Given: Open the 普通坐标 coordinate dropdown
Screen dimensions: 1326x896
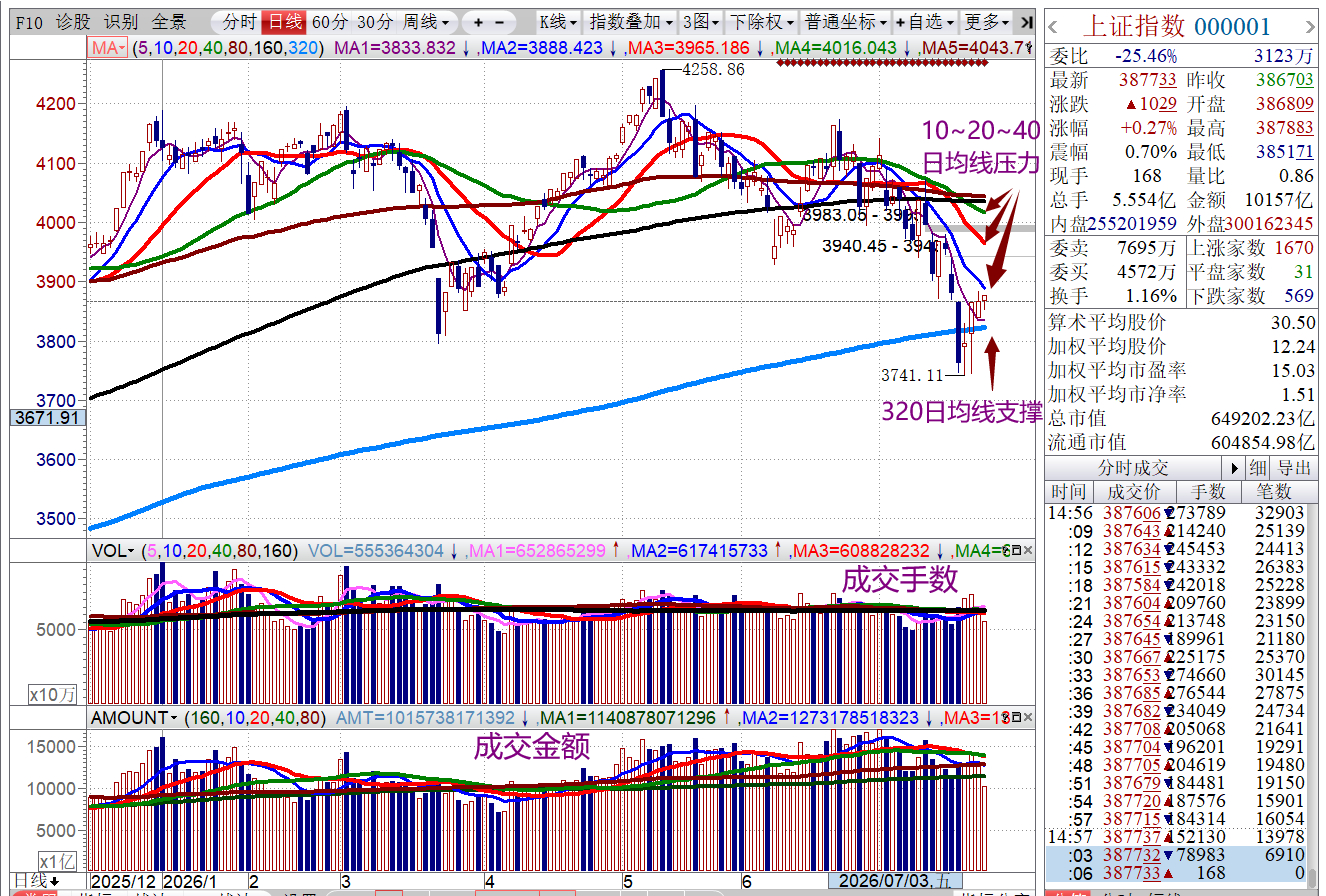Looking at the screenshot, I should click(845, 21).
